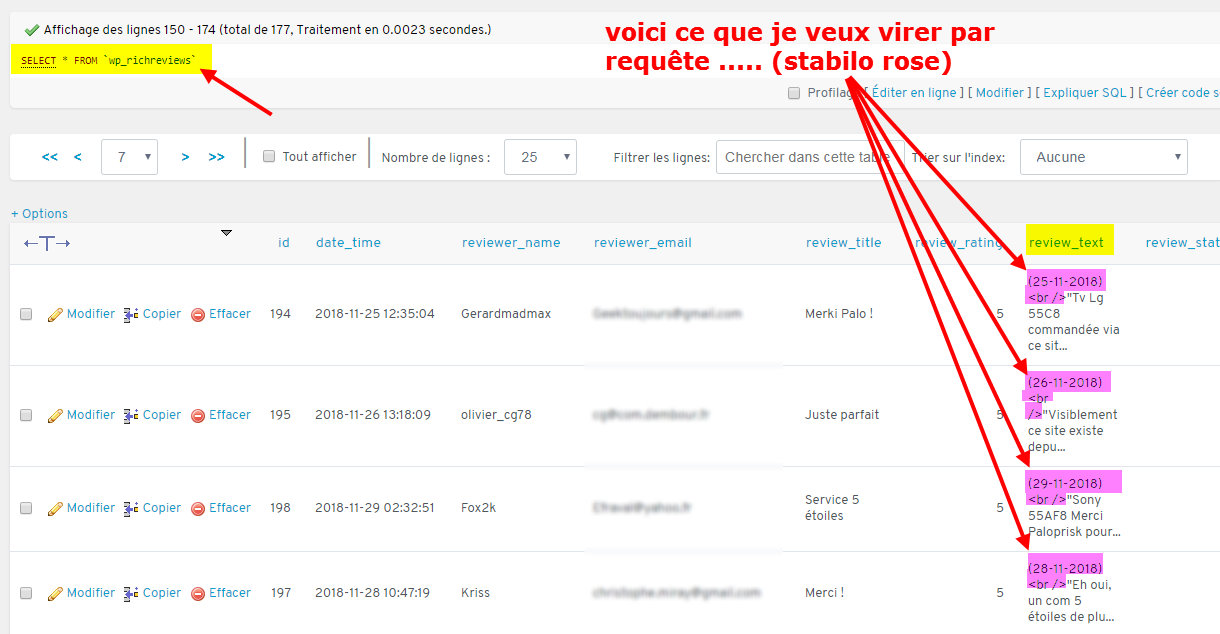
Task: Select the checkbox for row 197
Action: click(x=26, y=593)
